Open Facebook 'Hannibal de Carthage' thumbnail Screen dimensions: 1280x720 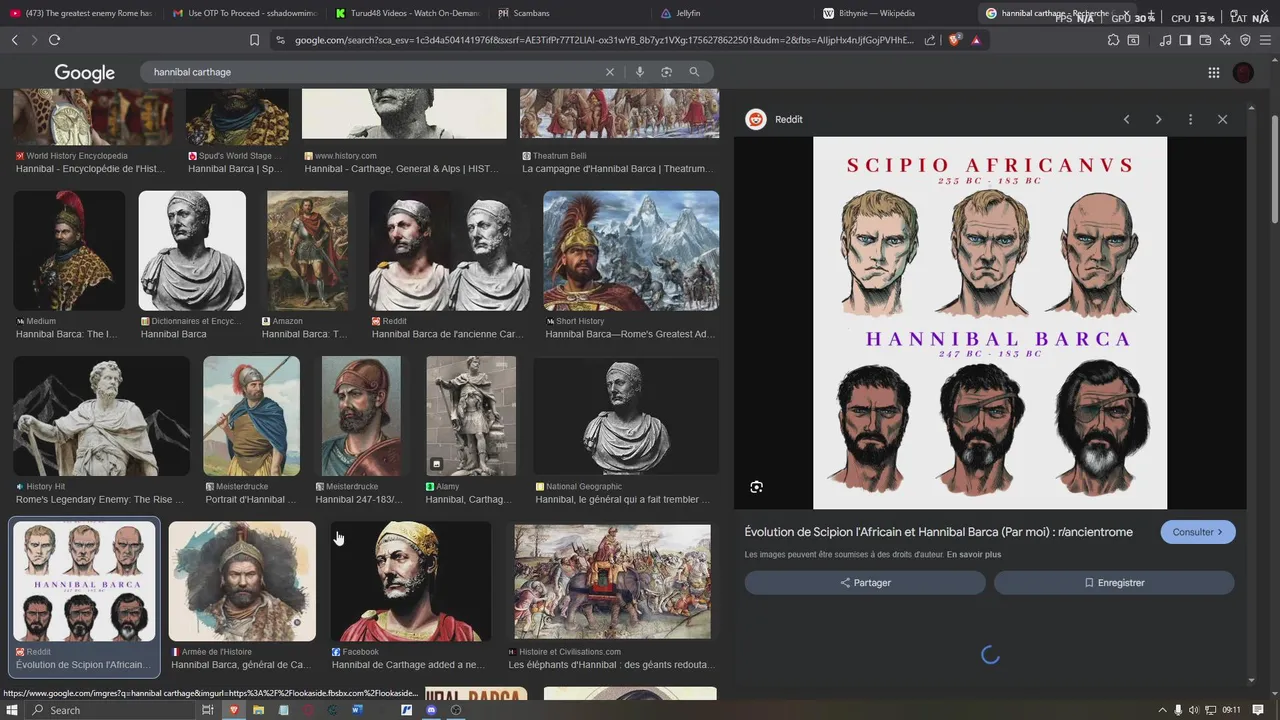point(410,581)
